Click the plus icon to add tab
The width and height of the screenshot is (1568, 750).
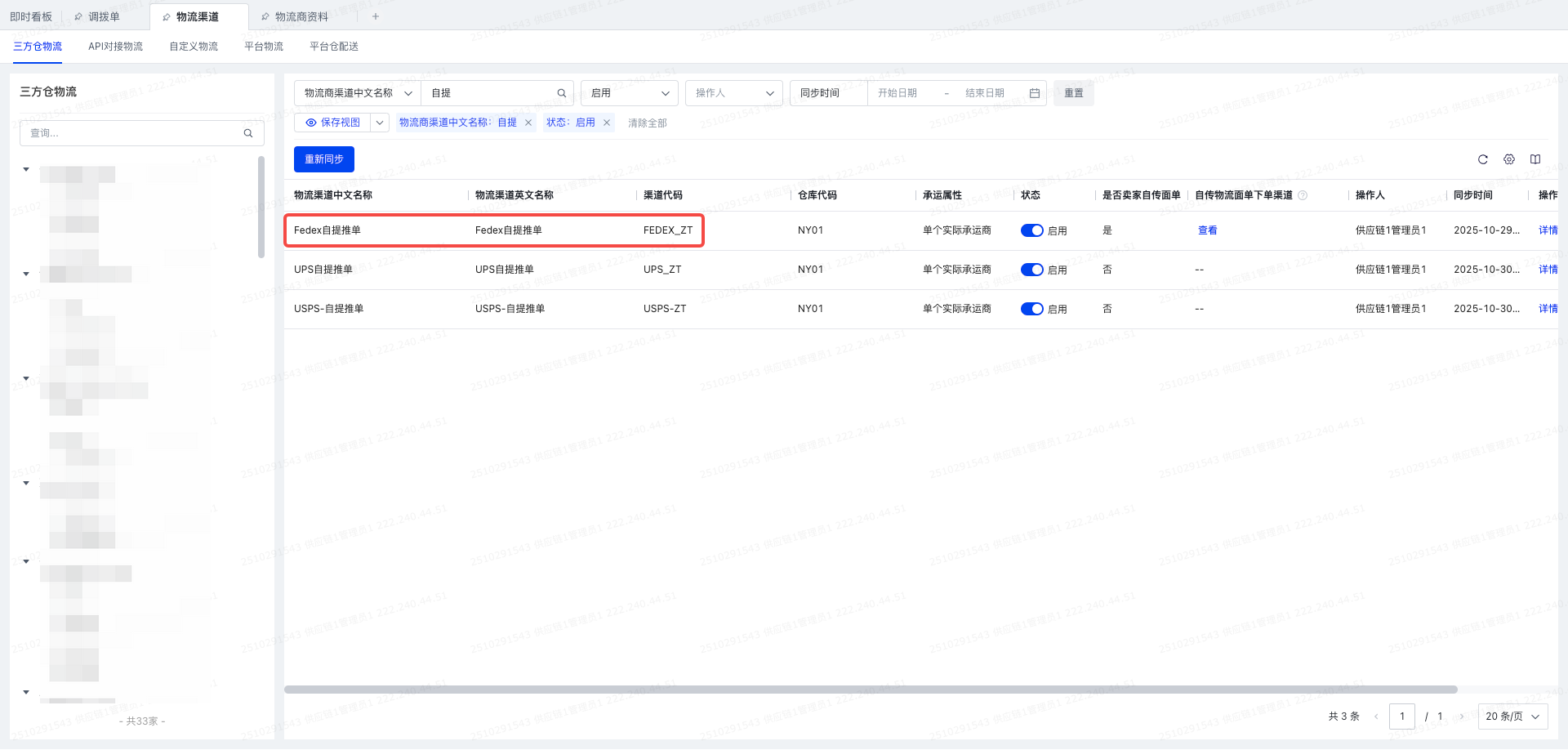[376, 16]
